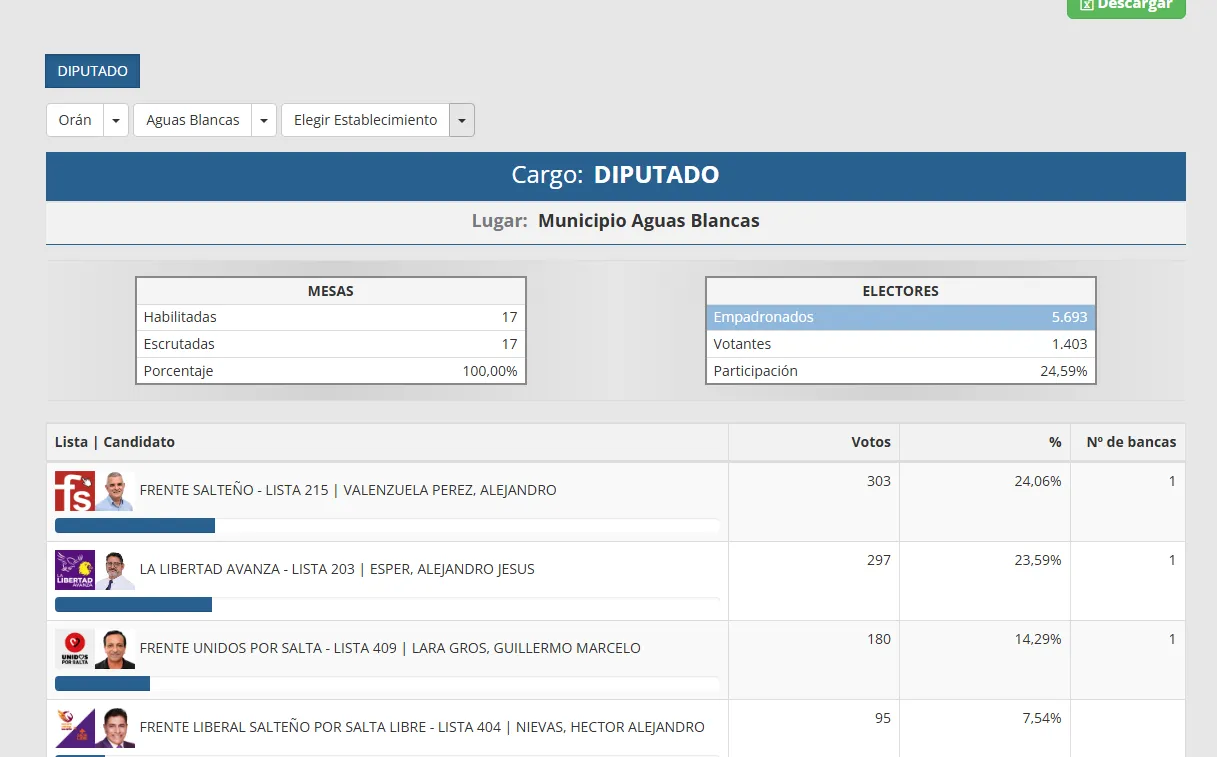
Task: Open the Elegir Establecimiento dropdown arrow
Action: pos(462,120)
